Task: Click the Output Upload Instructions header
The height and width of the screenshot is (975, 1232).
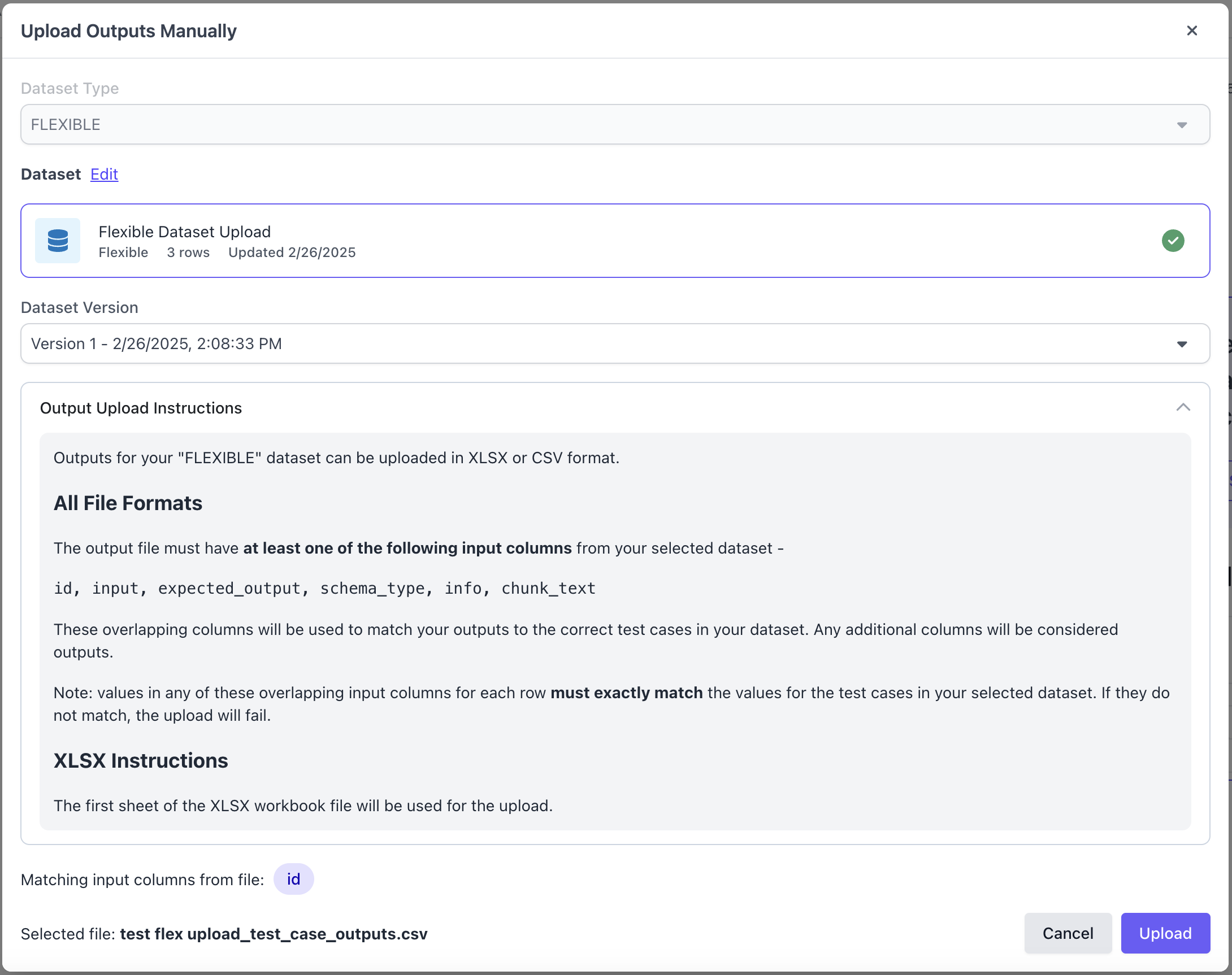Action: [x=141, y=408]
